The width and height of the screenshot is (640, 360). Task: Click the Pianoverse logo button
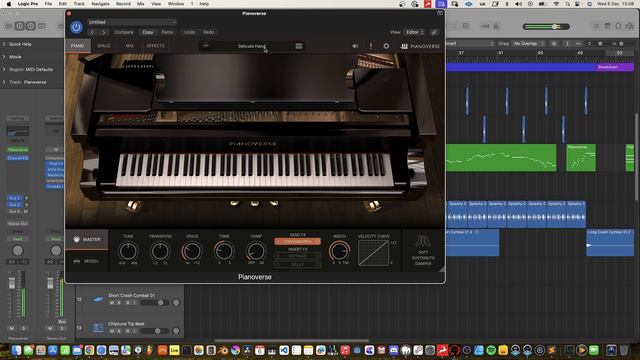click(x=420, y=46)
